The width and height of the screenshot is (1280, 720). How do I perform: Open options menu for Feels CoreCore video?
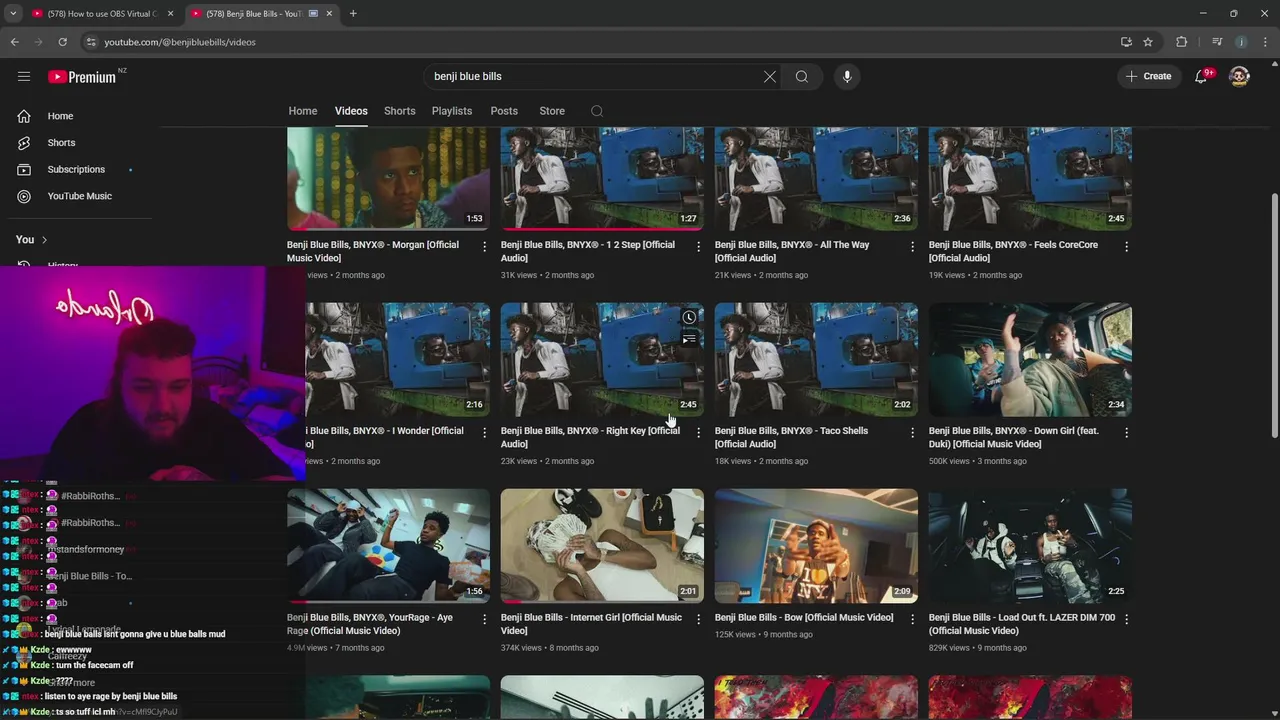pos(1127,246)
